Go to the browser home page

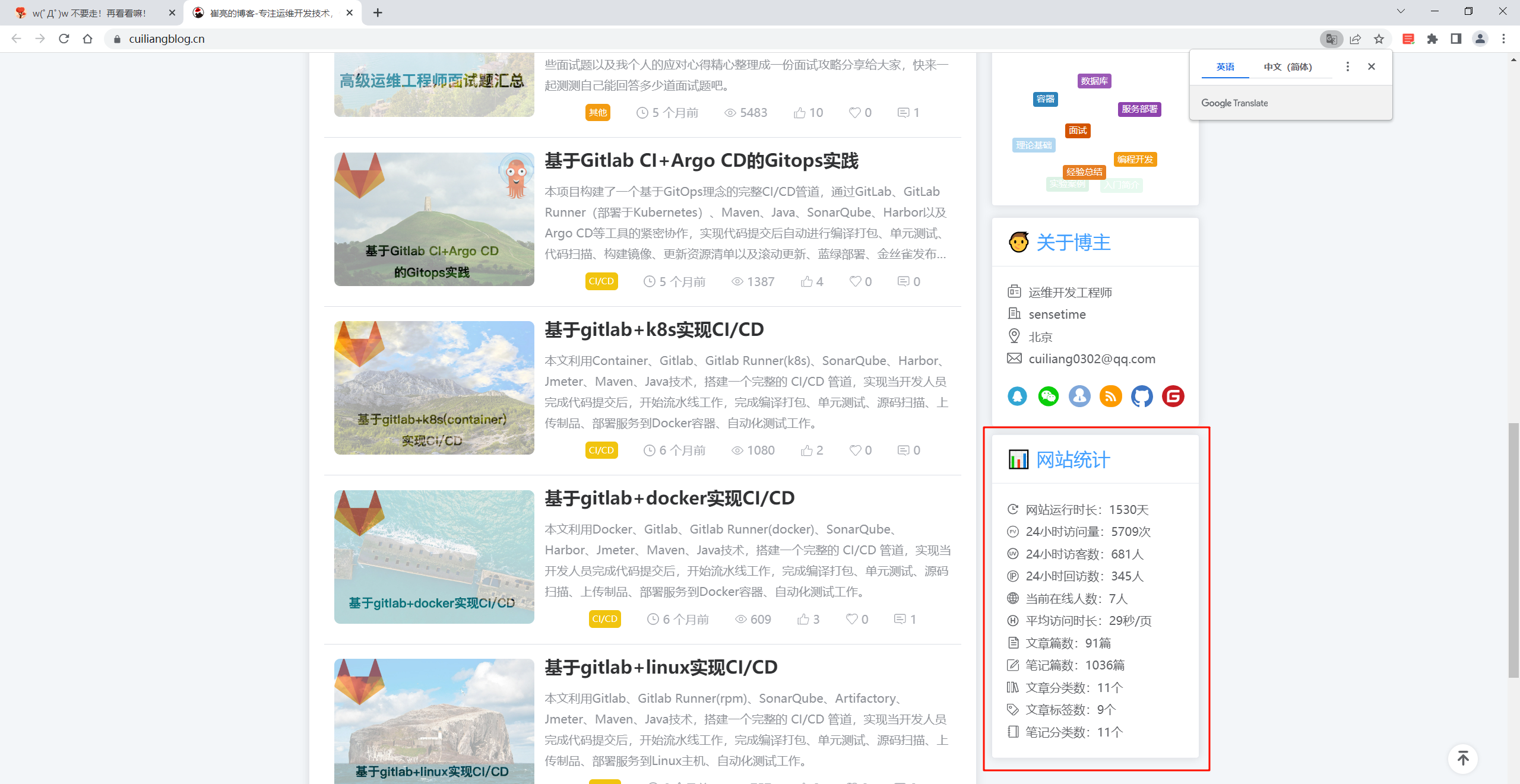(x=87, y=39)
